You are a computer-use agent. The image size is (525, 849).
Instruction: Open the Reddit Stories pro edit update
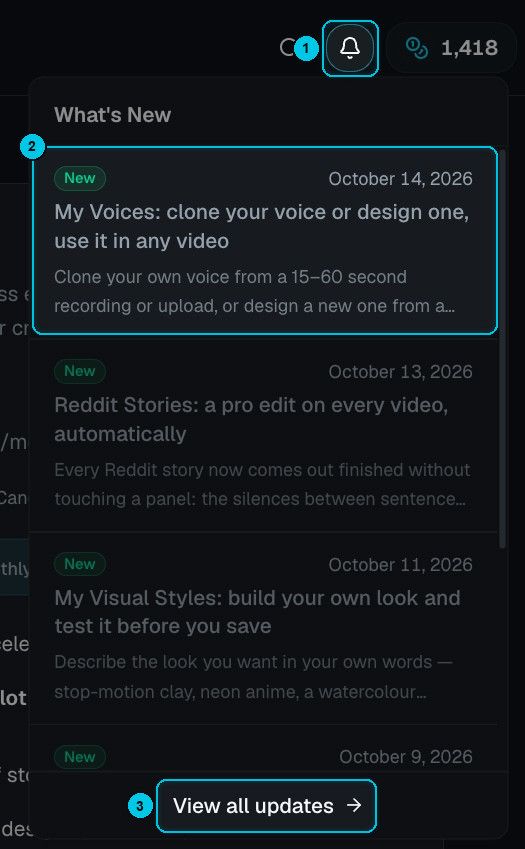[264, 435]
